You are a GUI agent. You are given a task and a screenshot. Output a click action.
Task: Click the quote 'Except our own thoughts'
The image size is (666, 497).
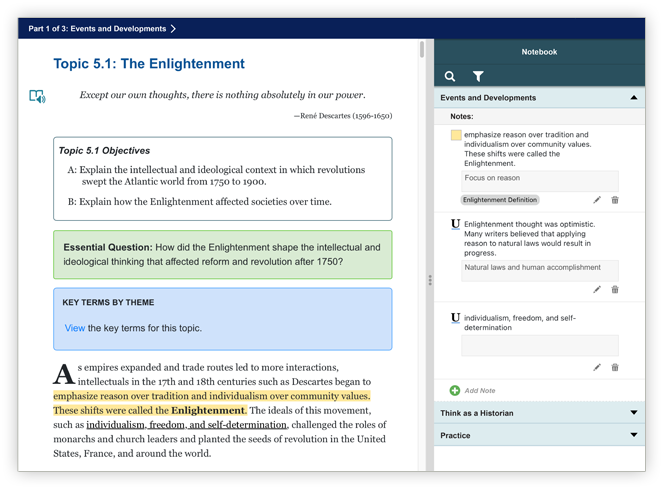tap(223, 95)
